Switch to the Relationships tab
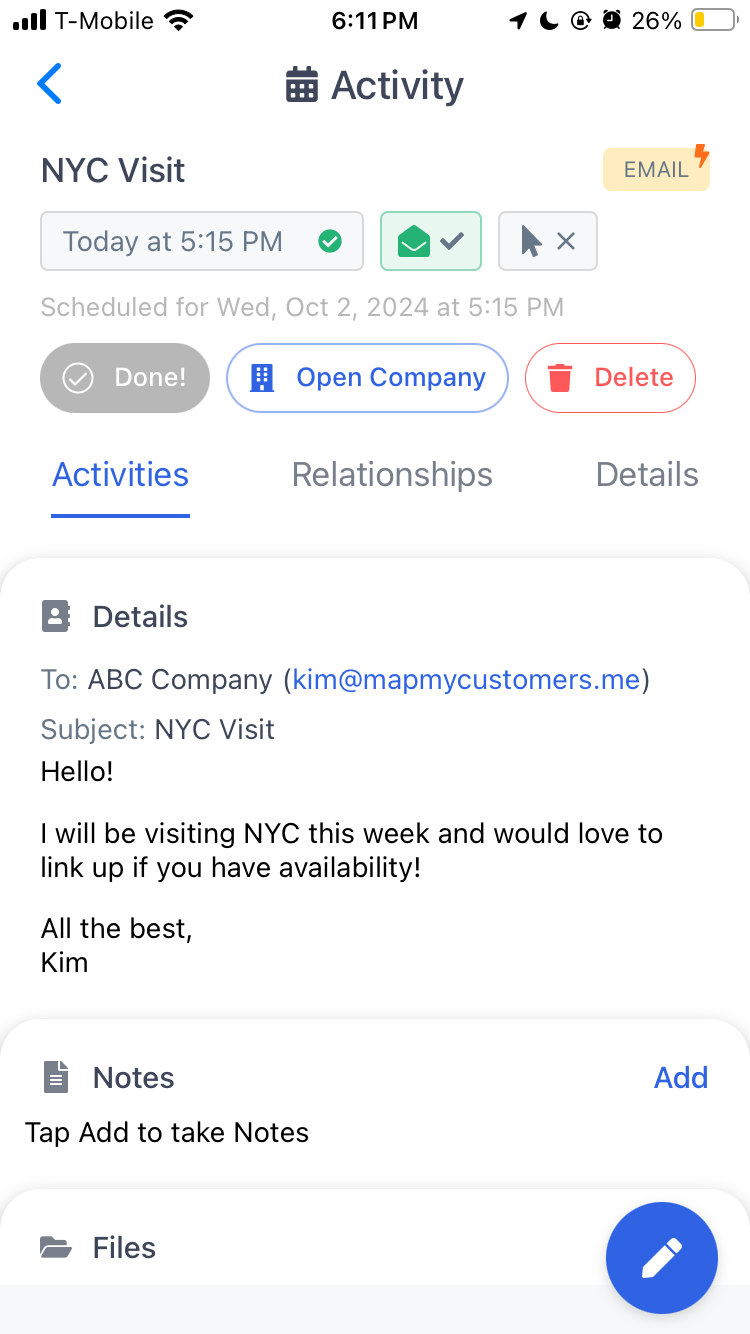Image resolution: width=750 pixels, height=1334 pixels. (392, 474)
